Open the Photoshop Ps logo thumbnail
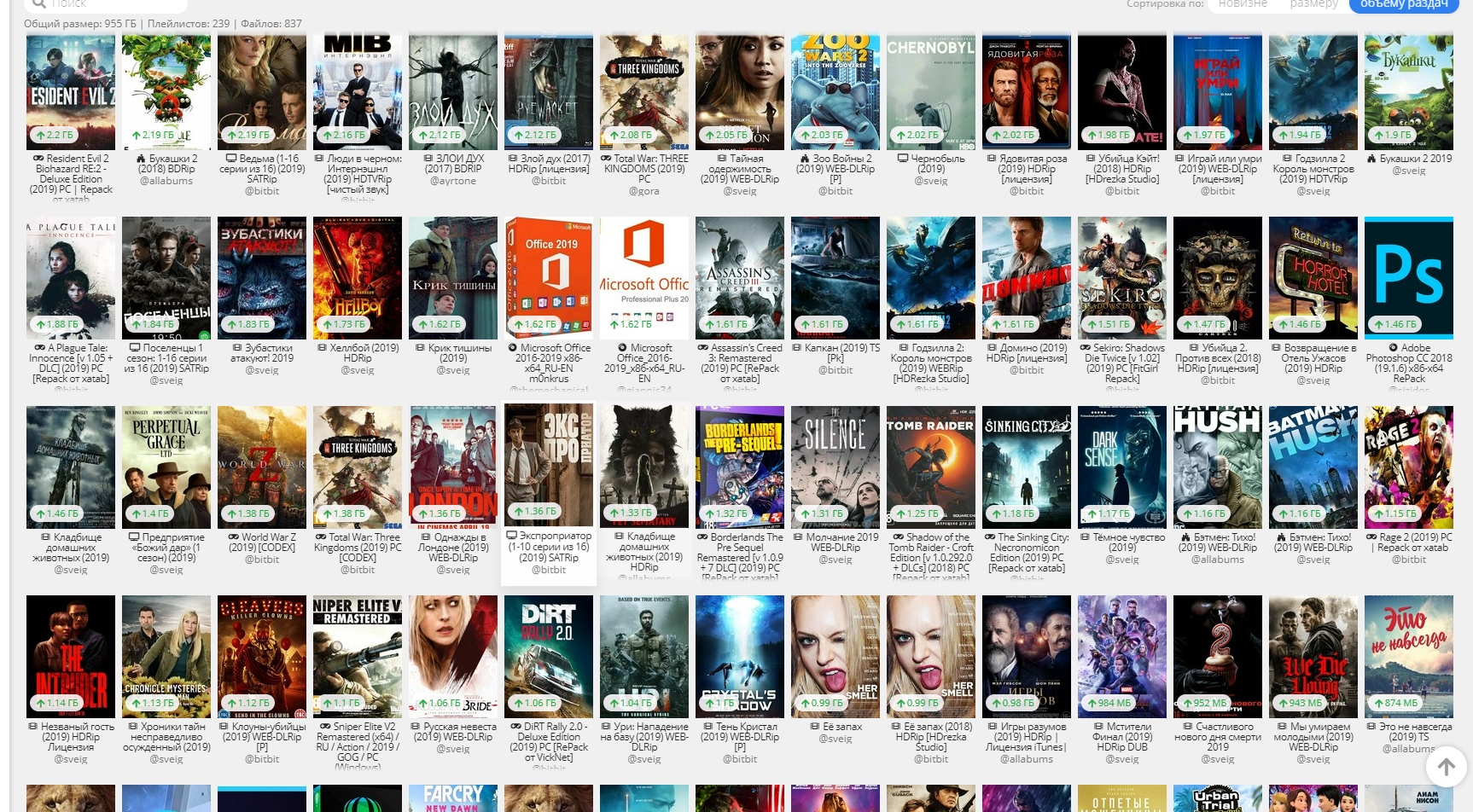The height and width of the screenshot is (812, 1473). (1409, 278)
